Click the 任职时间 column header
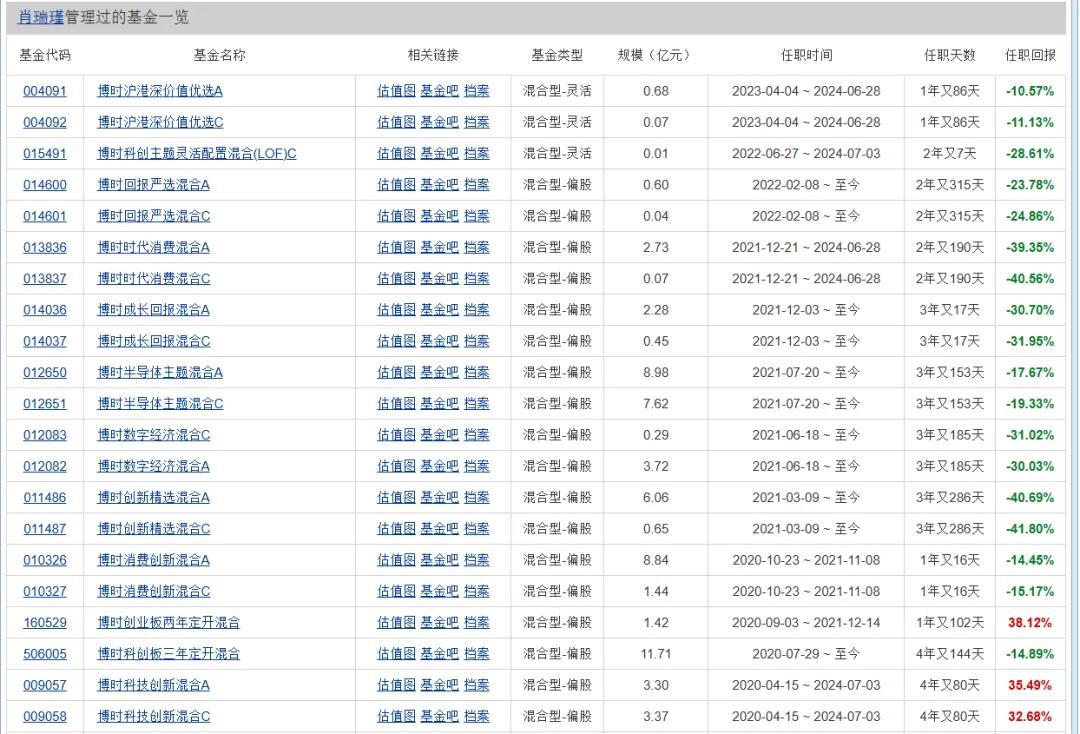 click(807, 55)
